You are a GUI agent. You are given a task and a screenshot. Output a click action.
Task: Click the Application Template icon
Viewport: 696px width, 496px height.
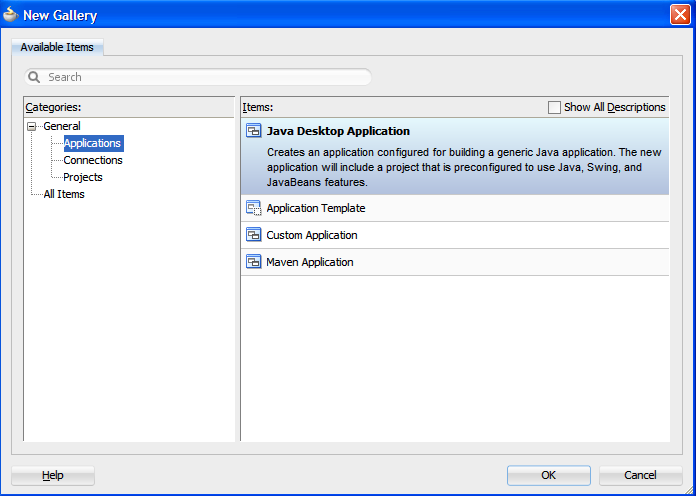254,208
